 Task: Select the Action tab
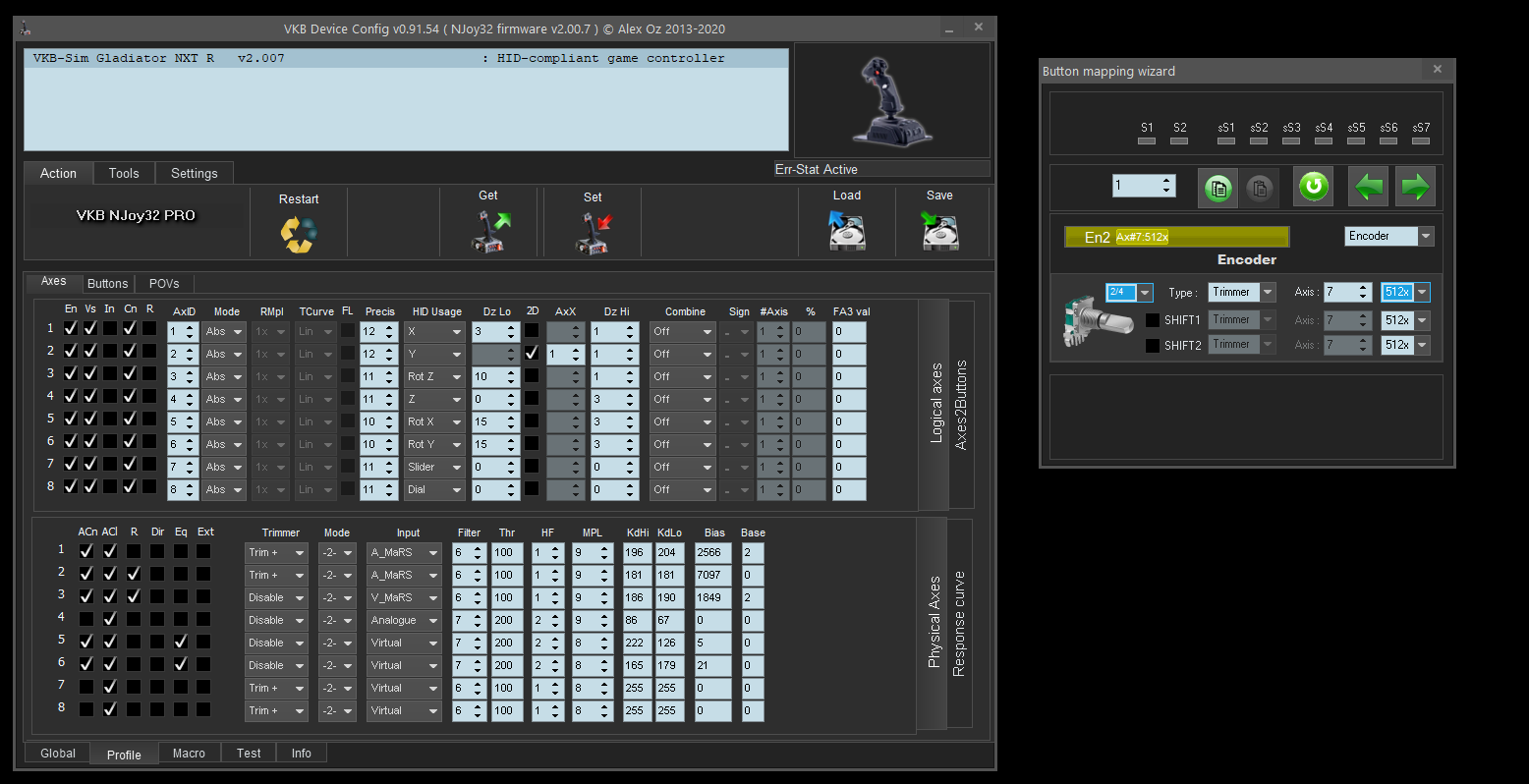(x=58, y=173)
